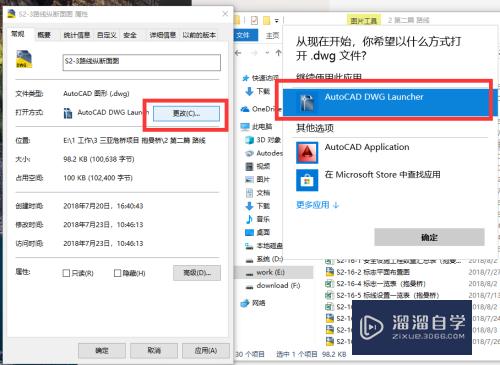This screenshot has width=500, height=365.
Task: Click 在 Microsoft Store 中查找应用 label
Action: pos(382,175)
